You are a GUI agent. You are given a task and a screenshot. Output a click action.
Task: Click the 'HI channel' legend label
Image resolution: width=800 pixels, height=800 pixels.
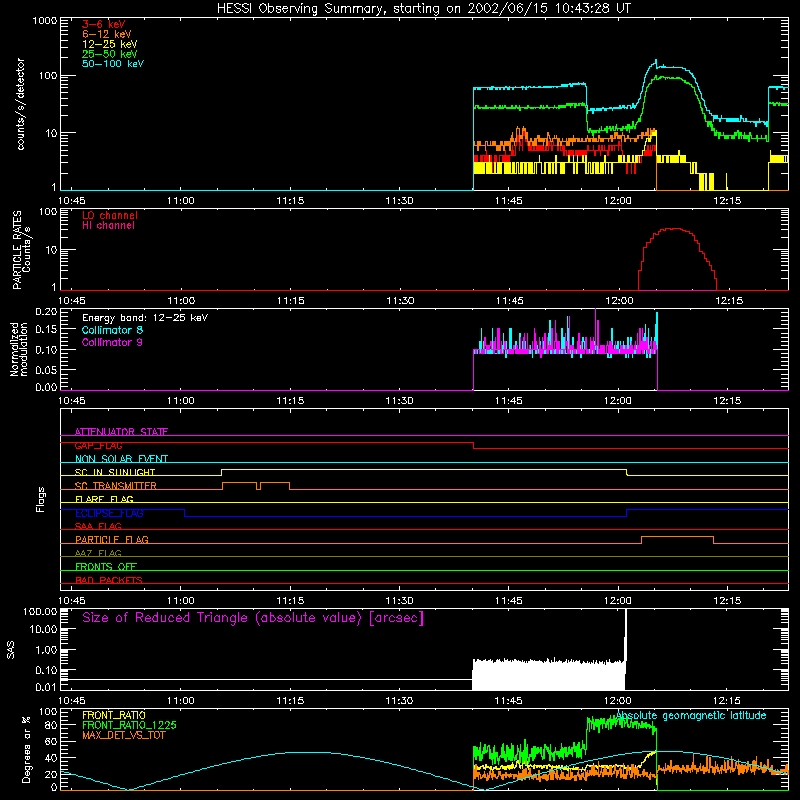tap(108, 226)
